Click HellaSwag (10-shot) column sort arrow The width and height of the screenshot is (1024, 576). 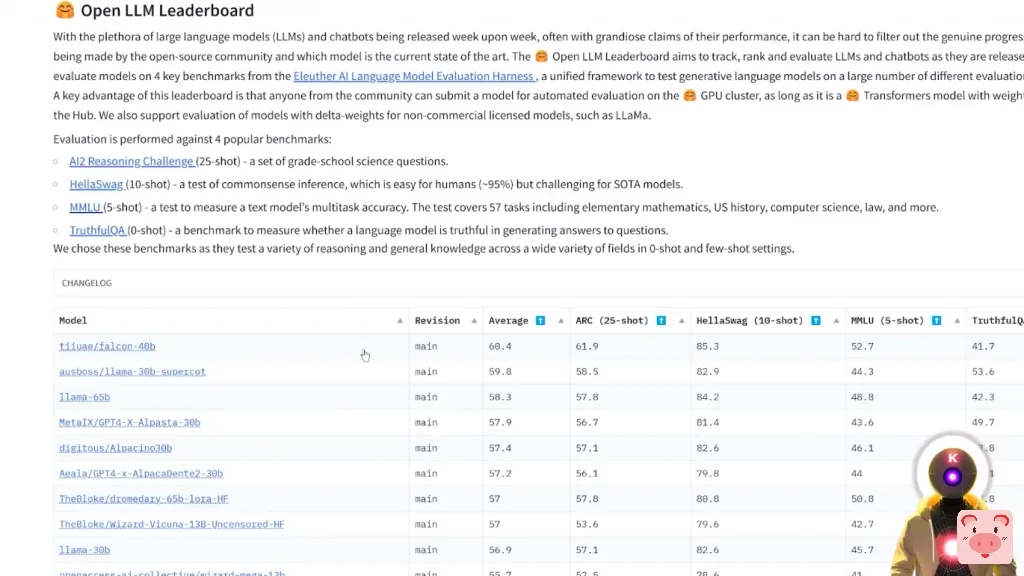tap(836, 321)
